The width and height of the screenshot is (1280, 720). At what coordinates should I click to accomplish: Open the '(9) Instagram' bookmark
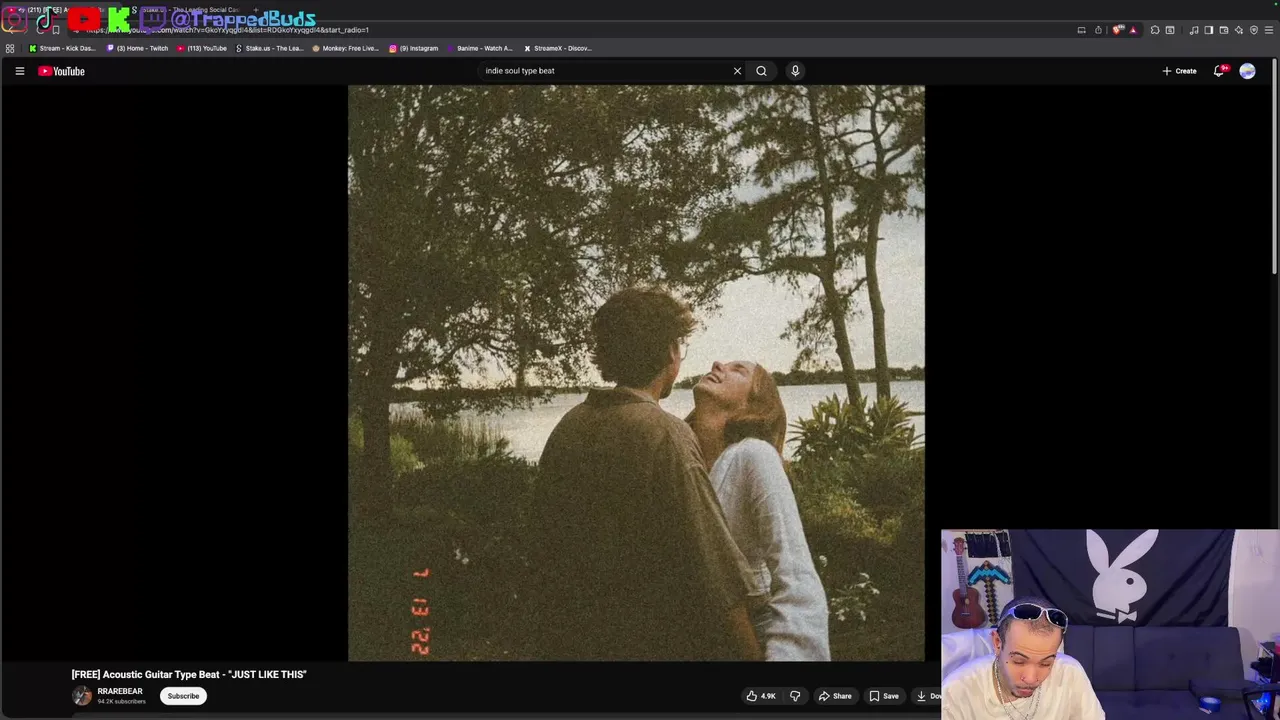tap(414, 48)
